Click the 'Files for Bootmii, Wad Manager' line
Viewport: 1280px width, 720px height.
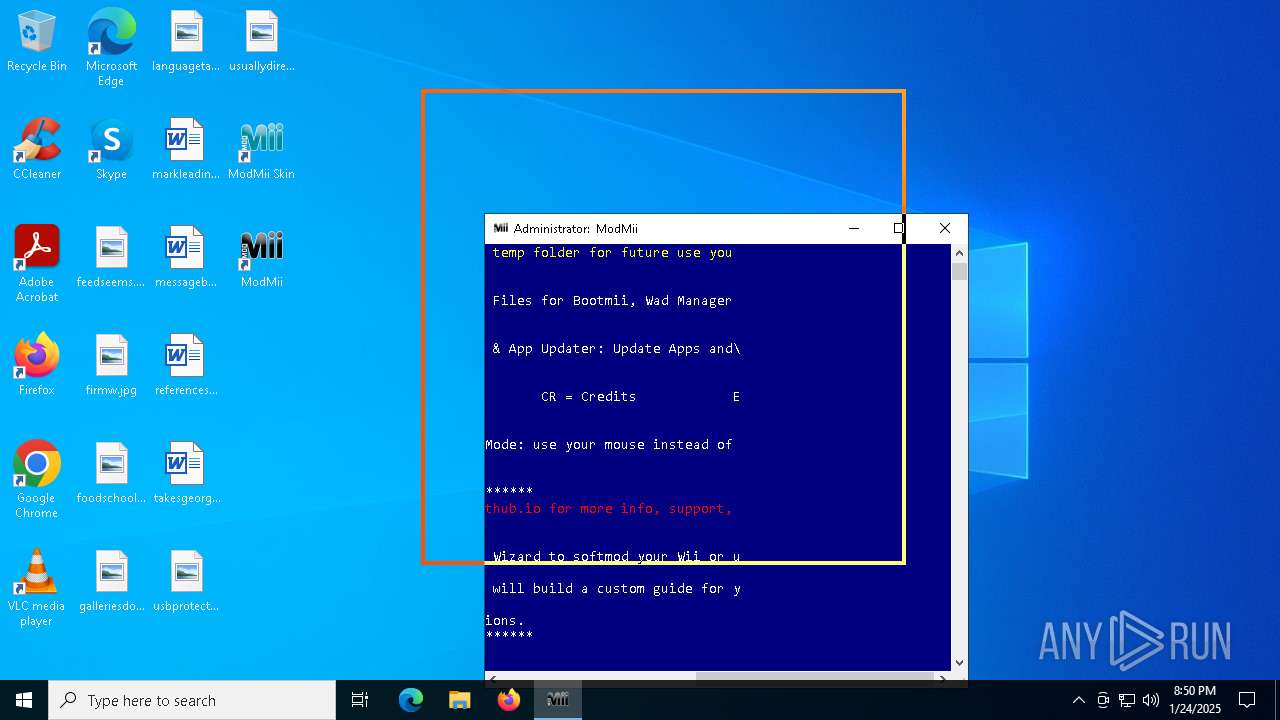tap(612, 301)
